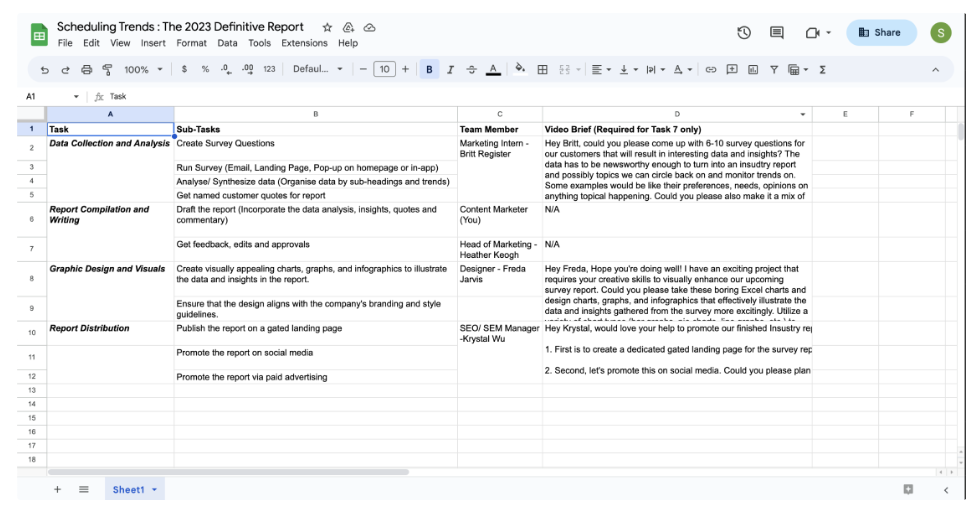The image size is (966, 506).
Task: Insert a chart icon
Action: (x=753, y=70)
